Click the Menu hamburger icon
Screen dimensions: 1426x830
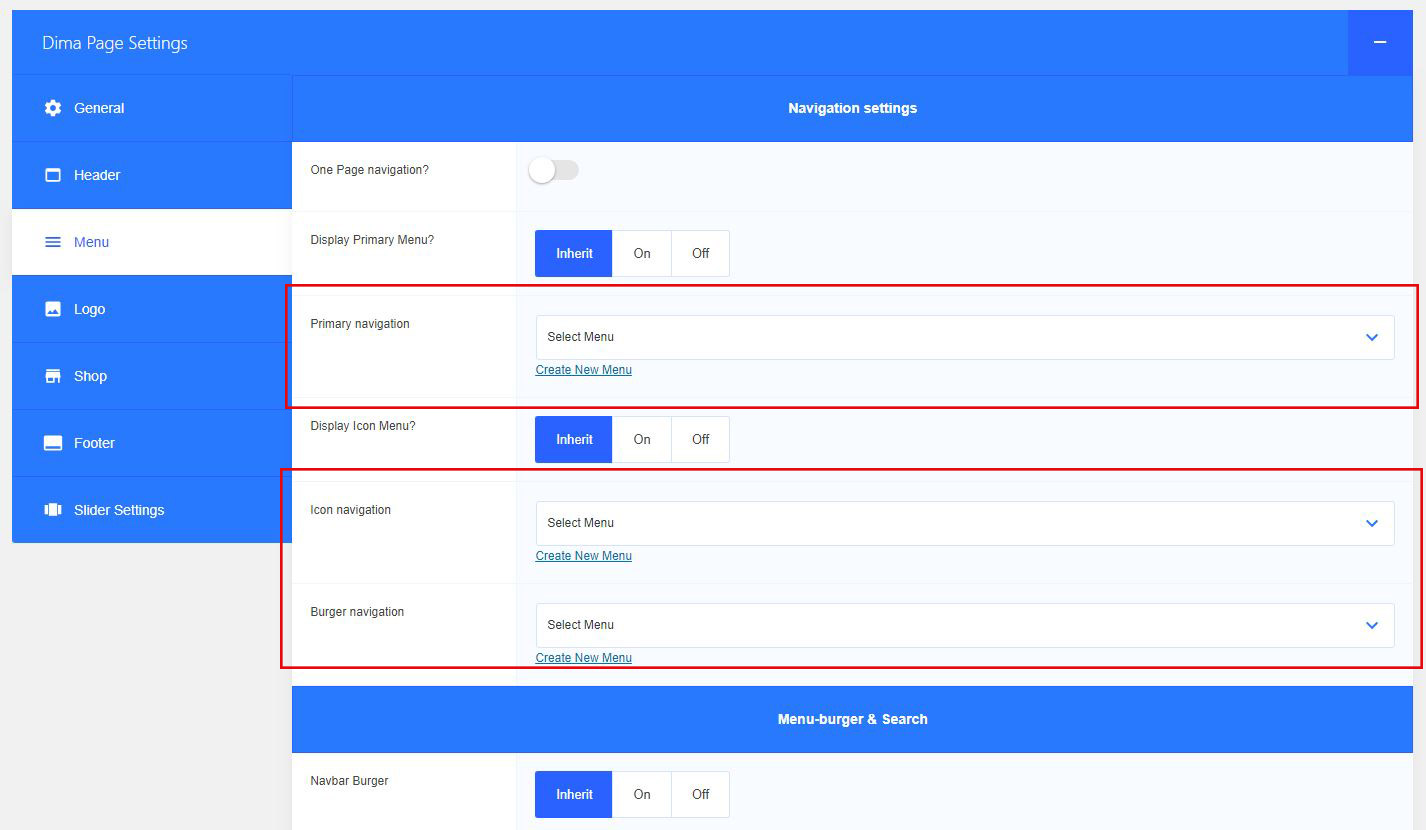pyautogui.click(x=53, y=242)
